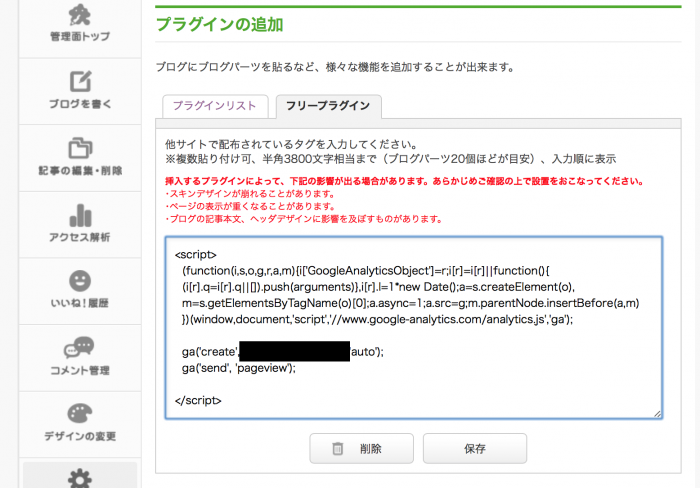
Task: Place cursor on ga('send', 'pageview') line
Action: (239, 367)
